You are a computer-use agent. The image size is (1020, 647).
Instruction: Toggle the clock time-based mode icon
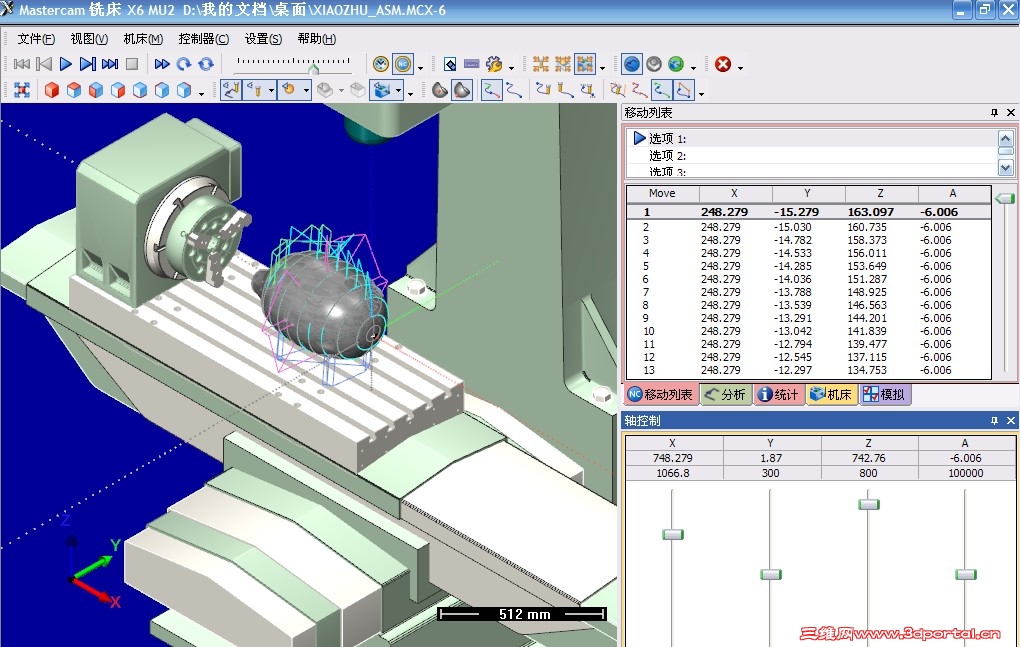tap(381, 64)
